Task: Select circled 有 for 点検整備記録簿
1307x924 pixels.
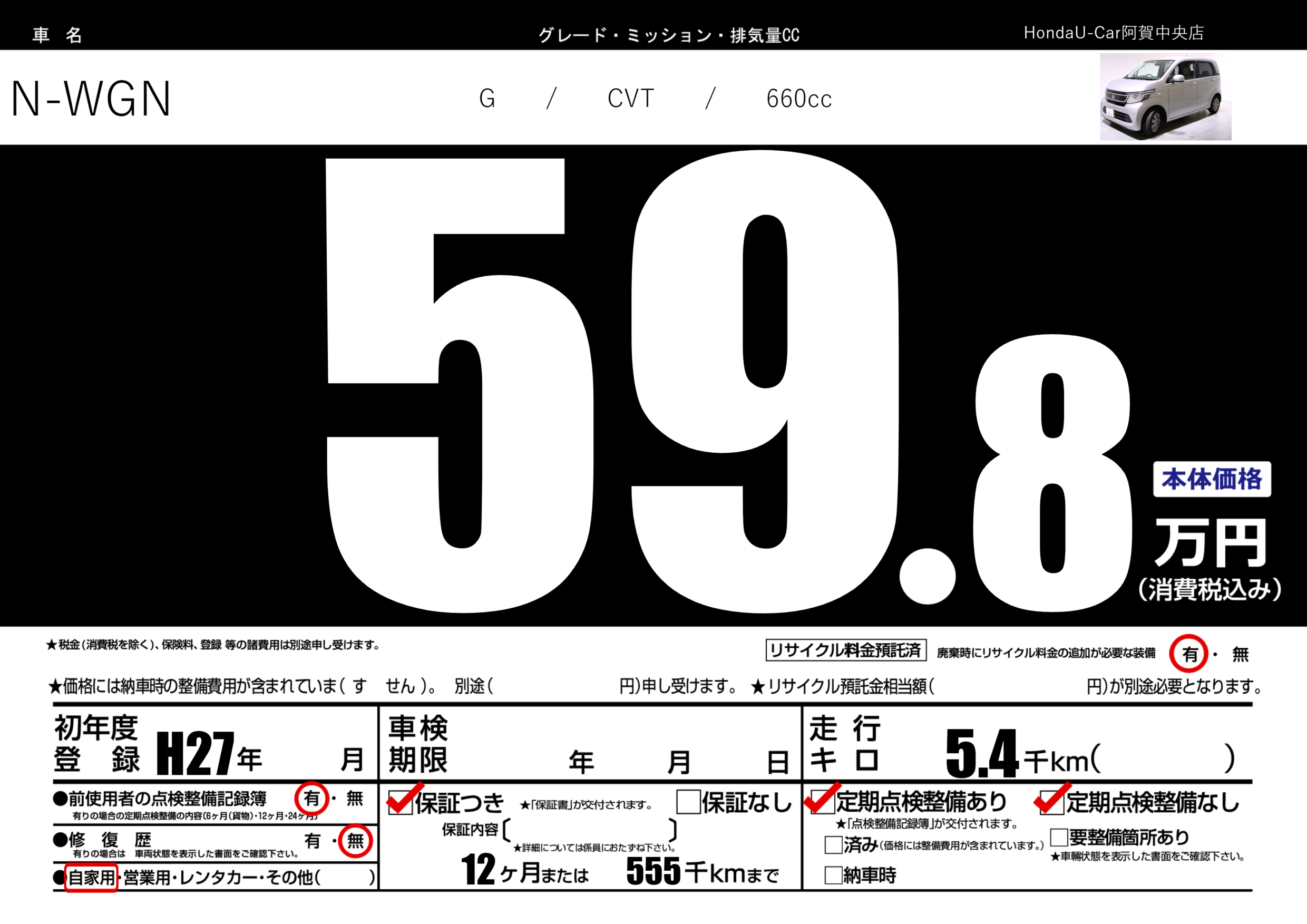Action: [x=311, y=798]
